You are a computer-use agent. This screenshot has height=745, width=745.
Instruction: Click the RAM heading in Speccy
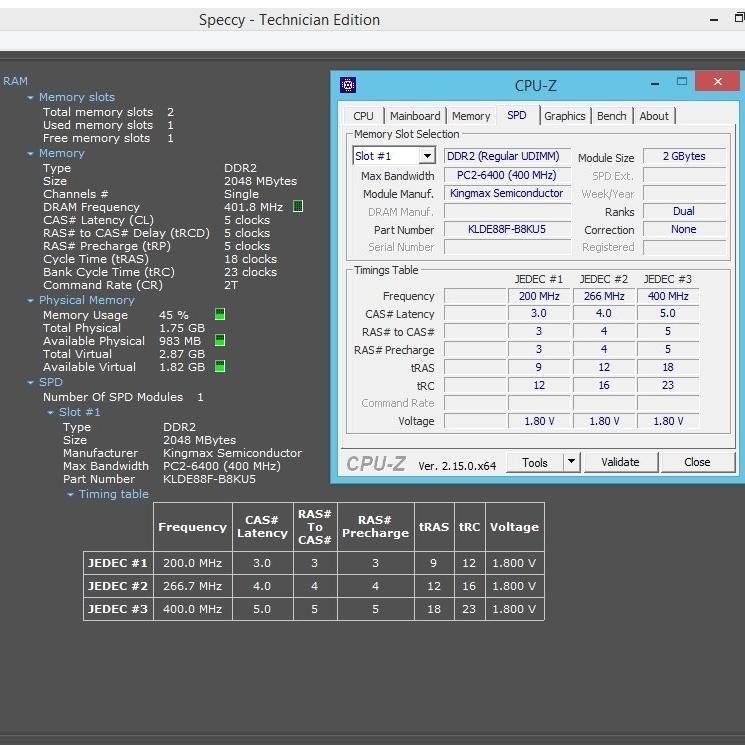15,81
